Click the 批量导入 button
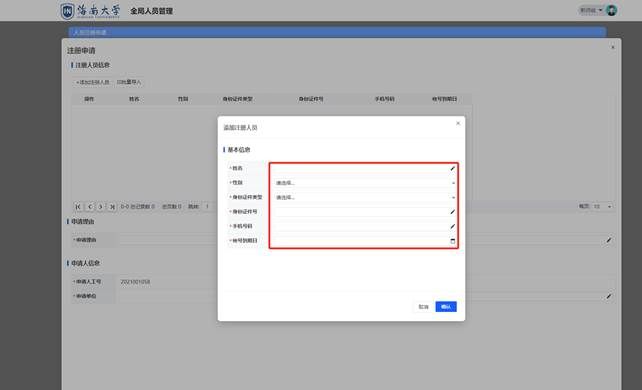The image size is (642, 390). click(x=129, y=82)
